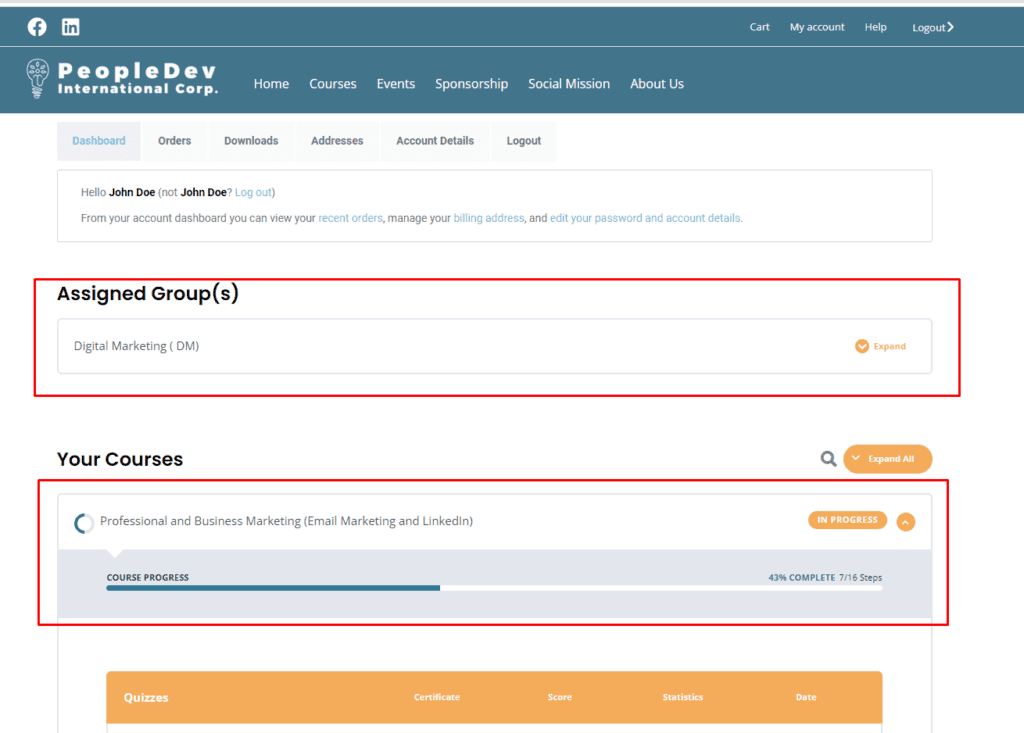Select the Addresses tab

[337, 141]
